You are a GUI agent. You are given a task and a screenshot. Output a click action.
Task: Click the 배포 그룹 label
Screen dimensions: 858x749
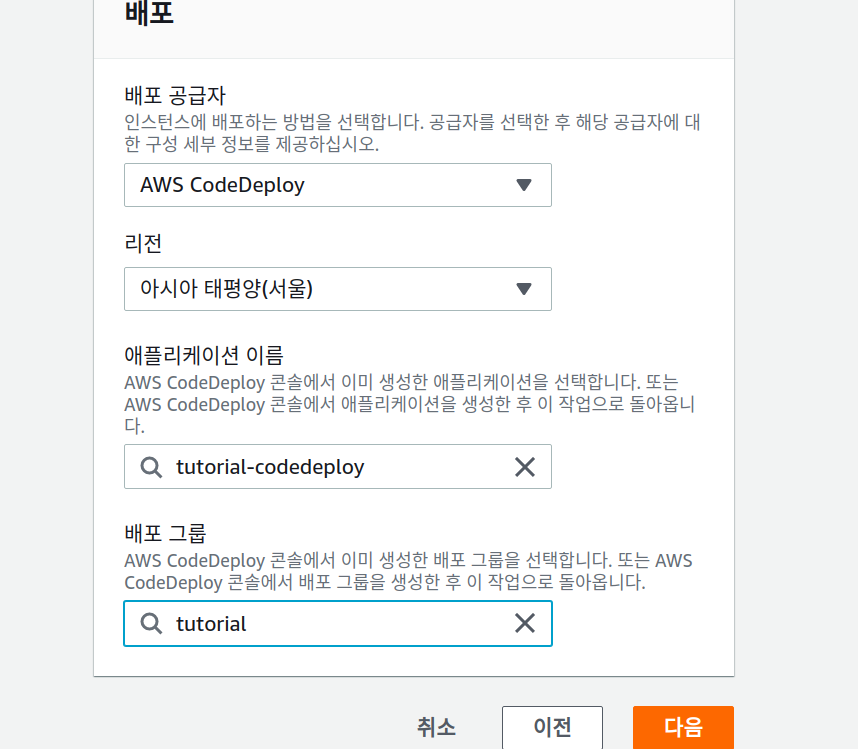click(165, 533)
